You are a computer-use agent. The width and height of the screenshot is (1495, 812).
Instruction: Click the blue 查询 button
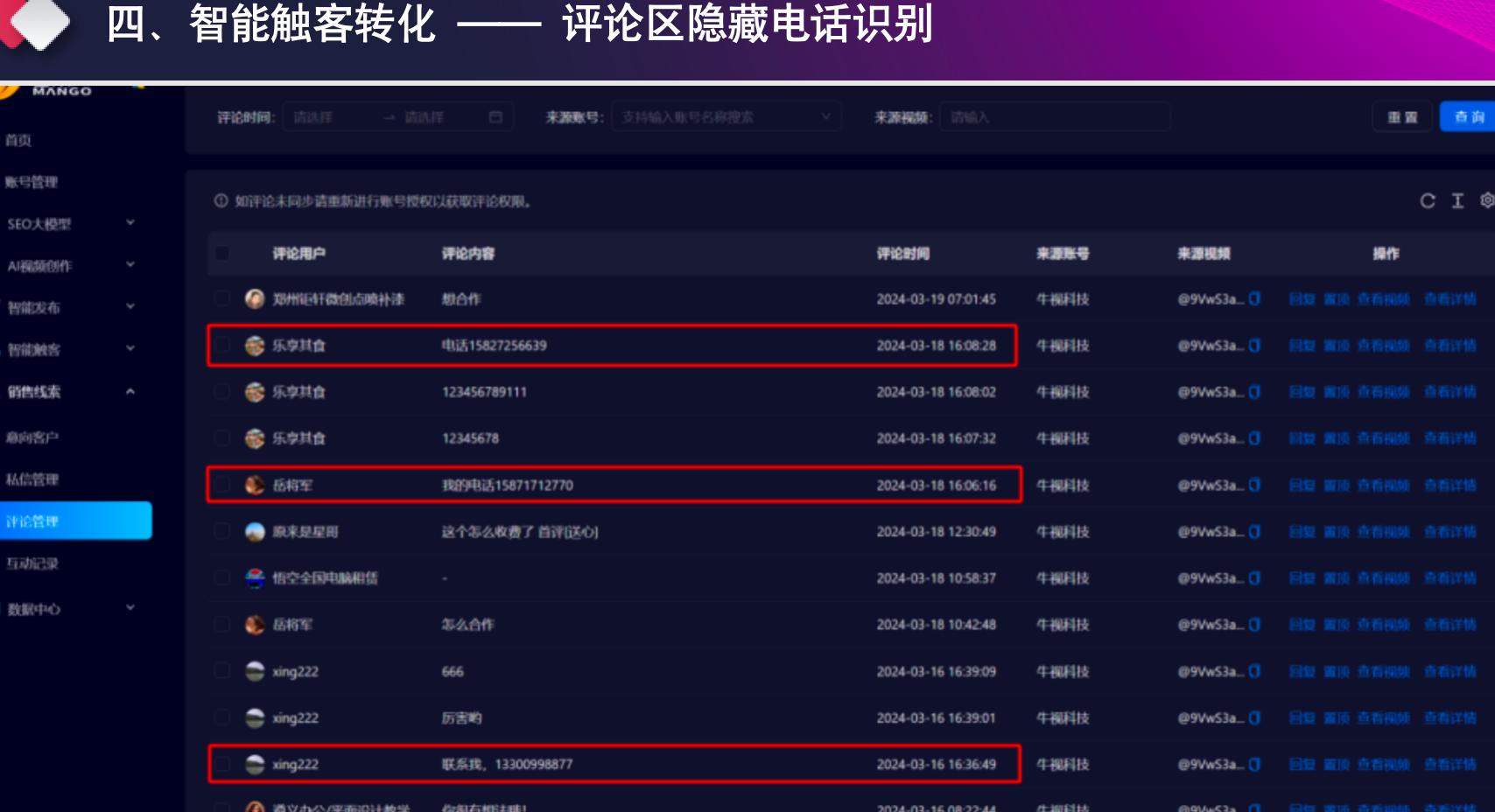tap(1468, 117)
